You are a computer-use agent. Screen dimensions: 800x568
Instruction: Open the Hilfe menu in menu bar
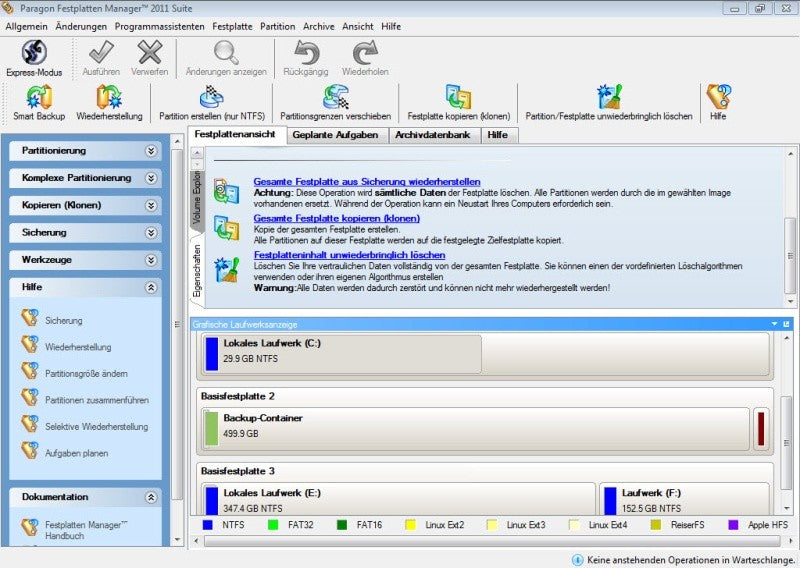tap(391, 27)
